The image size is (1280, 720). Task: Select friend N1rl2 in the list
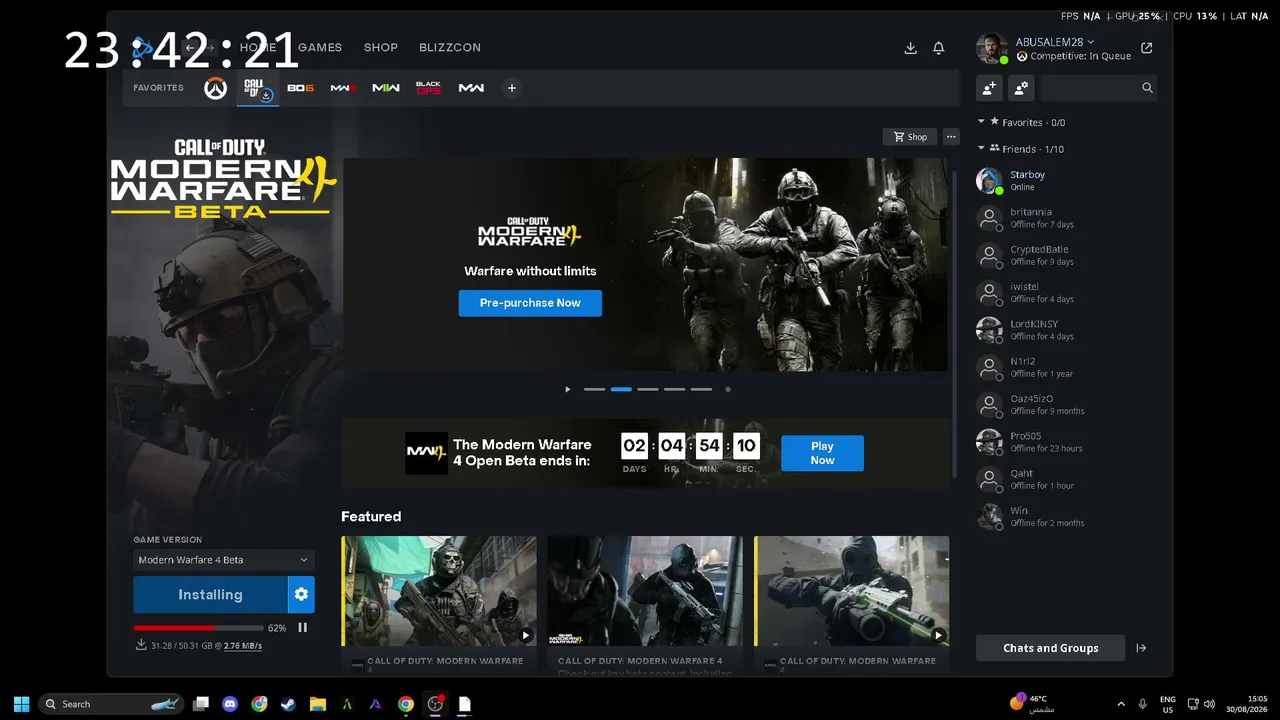pos(1065,367)
